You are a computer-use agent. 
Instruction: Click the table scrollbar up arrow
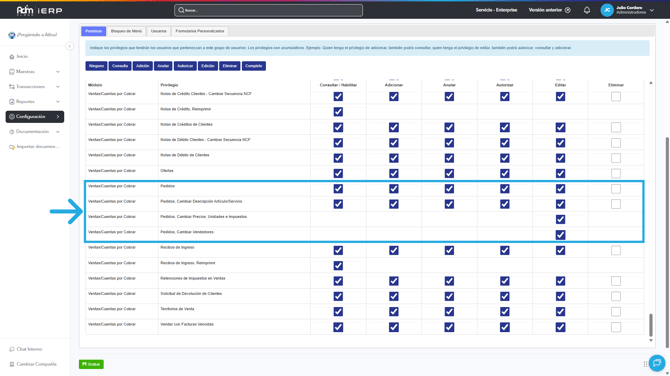651,83
